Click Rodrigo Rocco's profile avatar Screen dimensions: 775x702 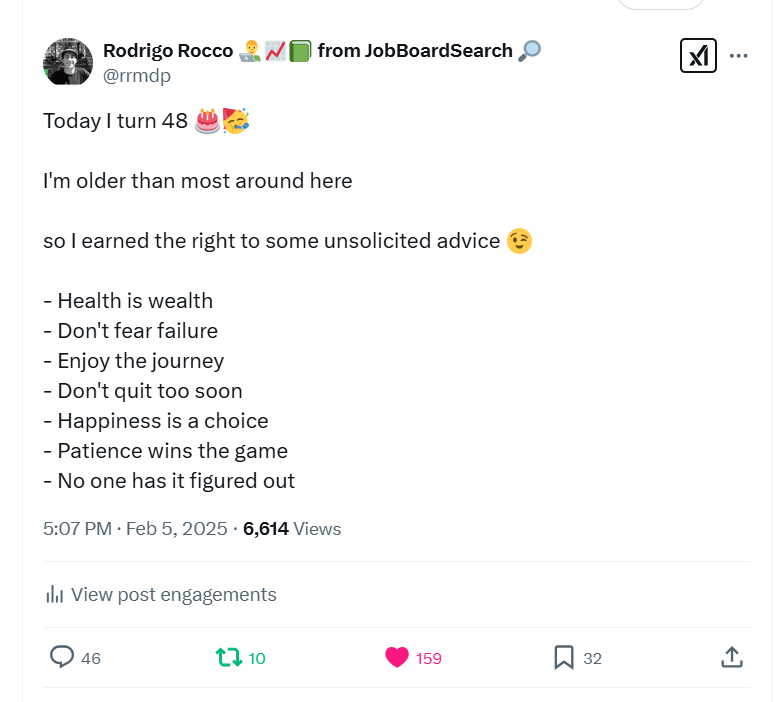pyautogui.click(x=68, y=61)
